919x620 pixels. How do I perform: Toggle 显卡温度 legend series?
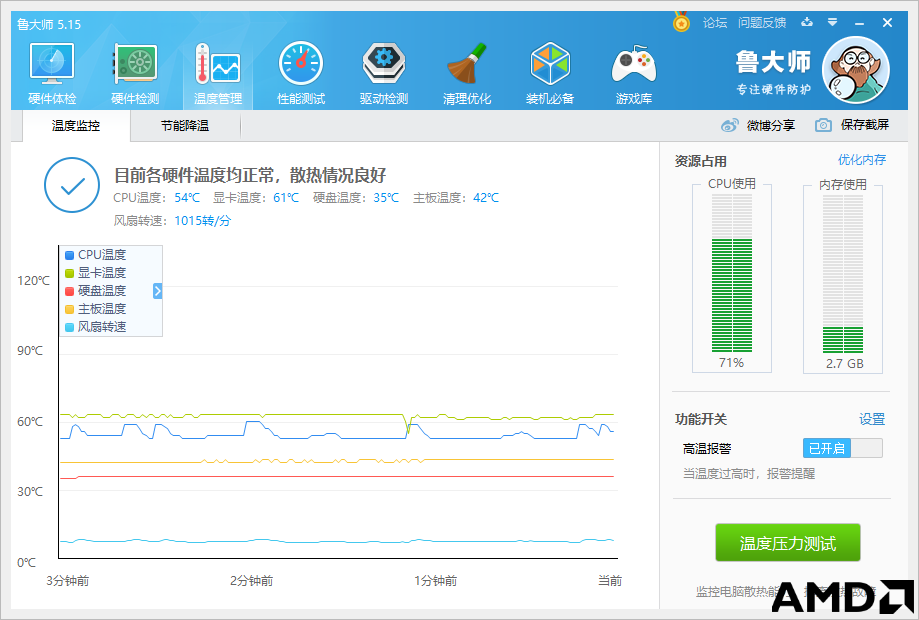coord(96,273)
